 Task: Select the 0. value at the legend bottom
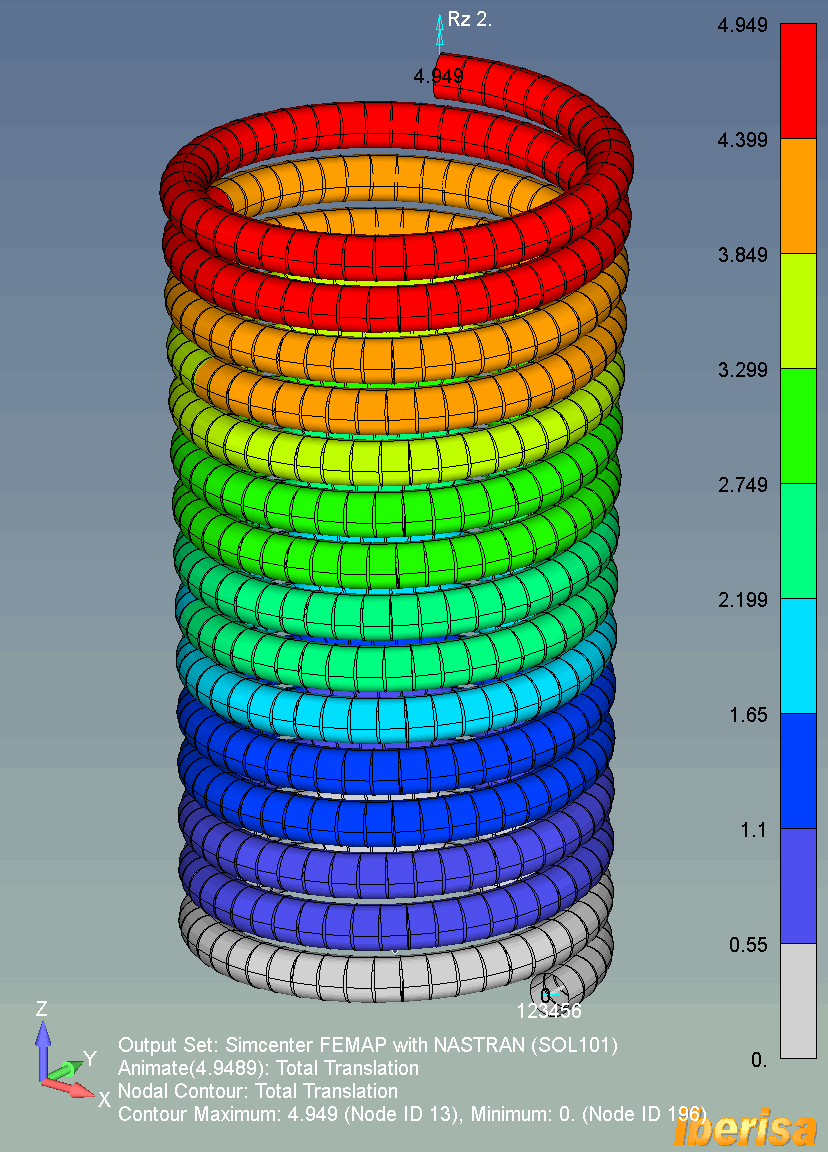pyautogui.click(x=759, y=1059)
